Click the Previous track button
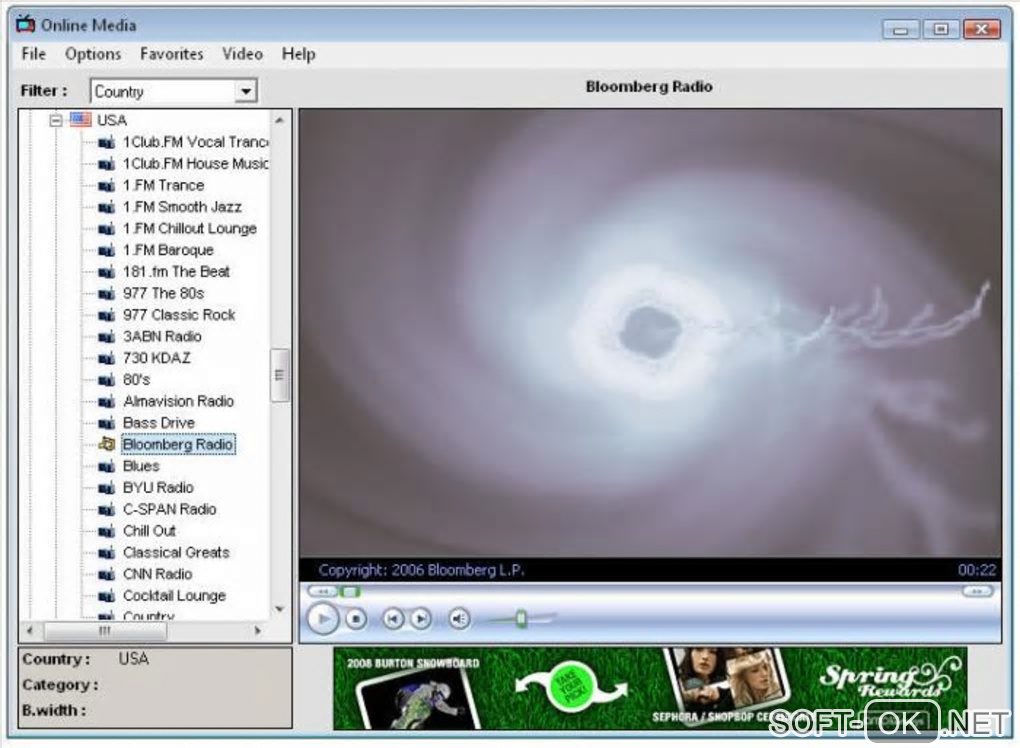 (393, 619)
